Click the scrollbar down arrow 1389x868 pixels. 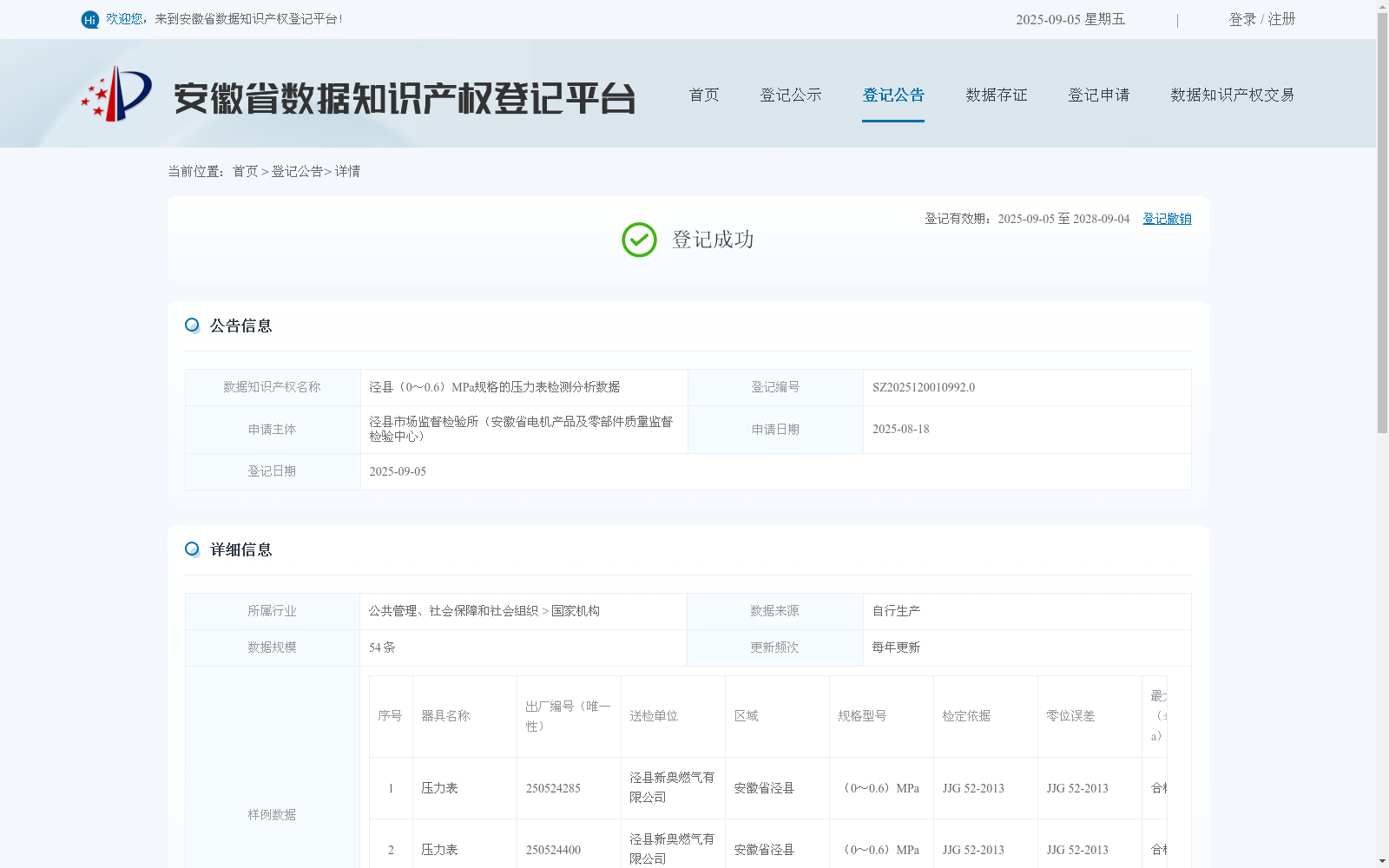coord(1382,861)
